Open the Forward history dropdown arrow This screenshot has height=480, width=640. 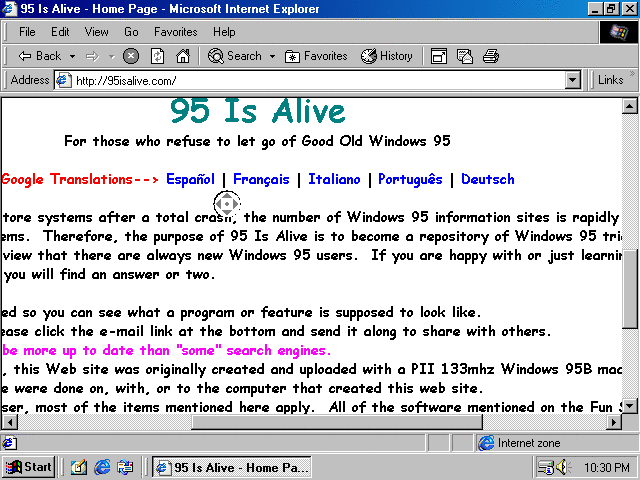111,56
